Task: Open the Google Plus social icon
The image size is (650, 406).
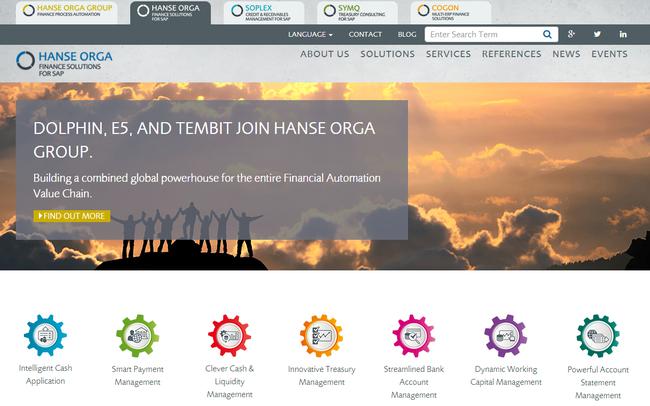Action: pos(571,34)
